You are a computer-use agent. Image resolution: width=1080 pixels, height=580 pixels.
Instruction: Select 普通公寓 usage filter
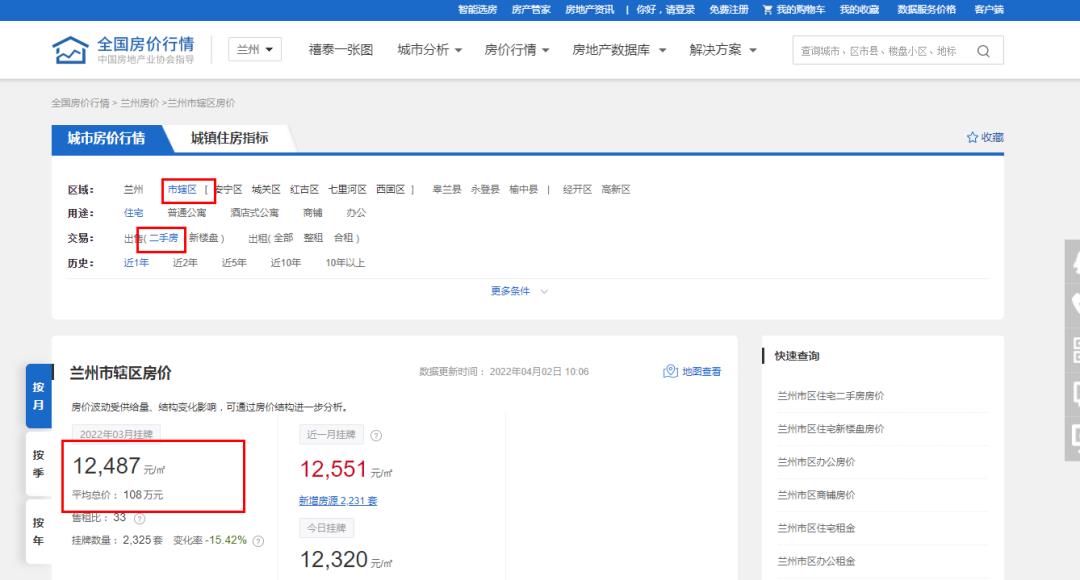(186, 213)
